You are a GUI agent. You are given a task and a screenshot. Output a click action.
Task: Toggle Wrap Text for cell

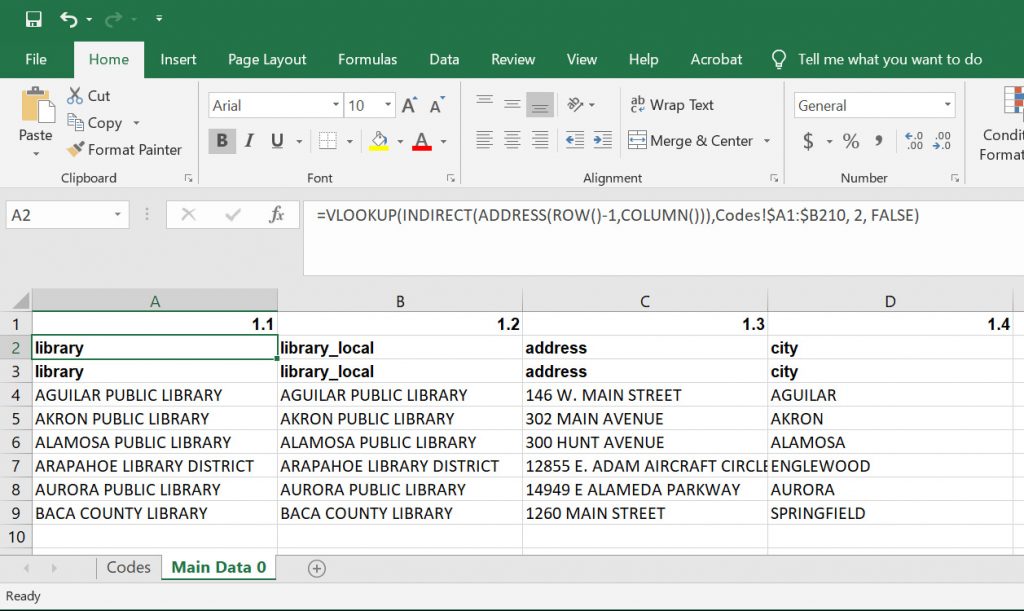coord(671,105)
